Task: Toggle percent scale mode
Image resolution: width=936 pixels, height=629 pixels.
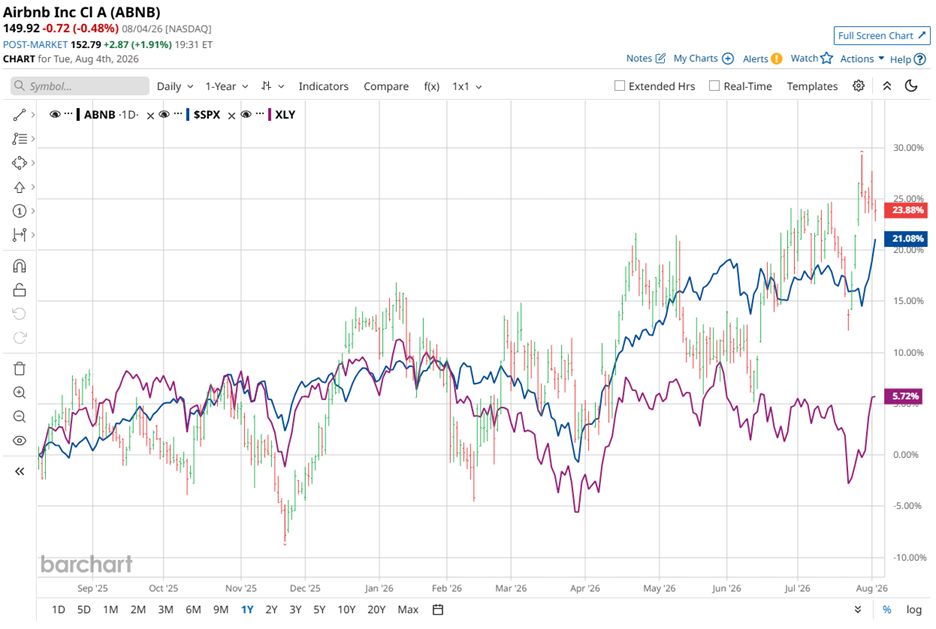Action: (886, 609)
